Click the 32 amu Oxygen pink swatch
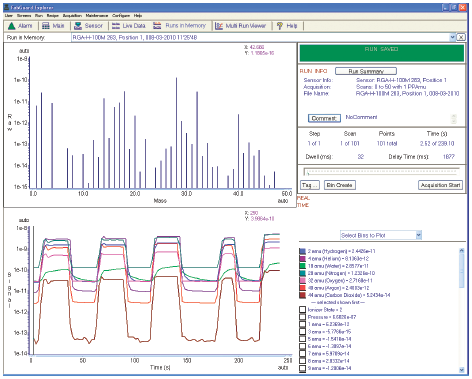Viewport: 472px width, 379px height. (302, 281)
